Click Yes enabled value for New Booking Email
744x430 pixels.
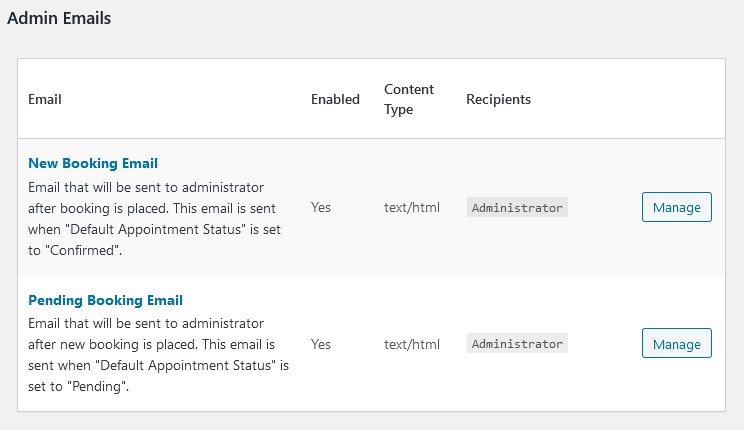pos(321,208)
